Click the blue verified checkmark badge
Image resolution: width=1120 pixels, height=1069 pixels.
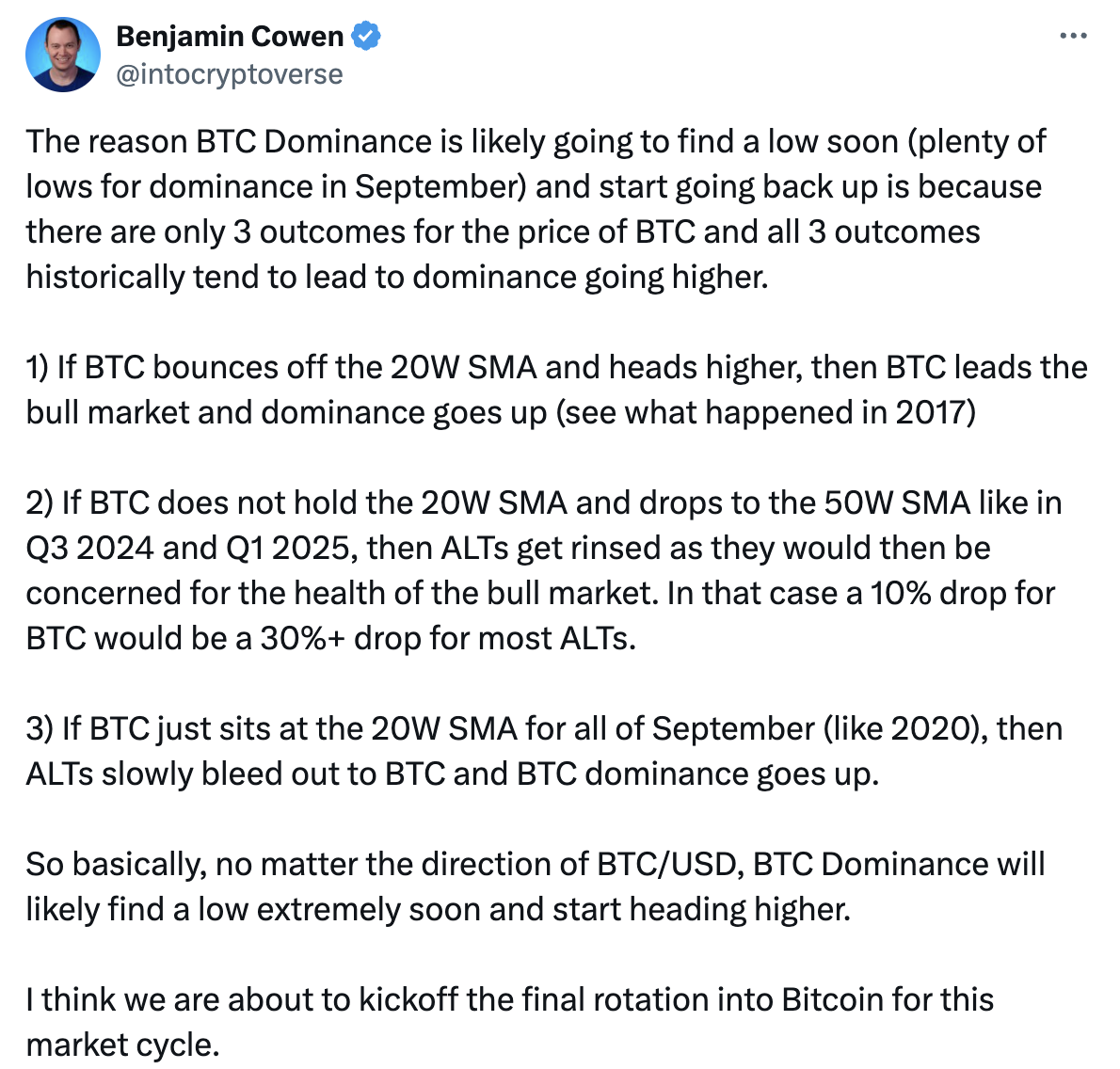[366, 37]
